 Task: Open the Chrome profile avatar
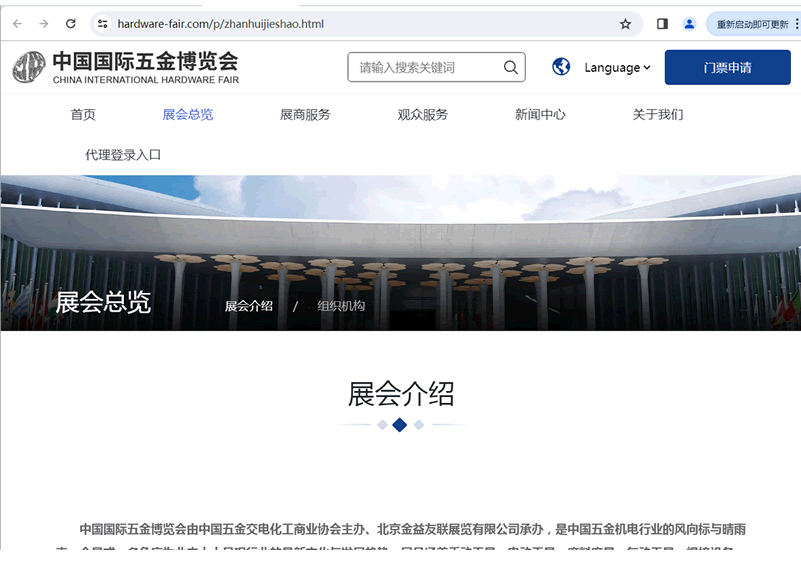(x=689, y=24)
